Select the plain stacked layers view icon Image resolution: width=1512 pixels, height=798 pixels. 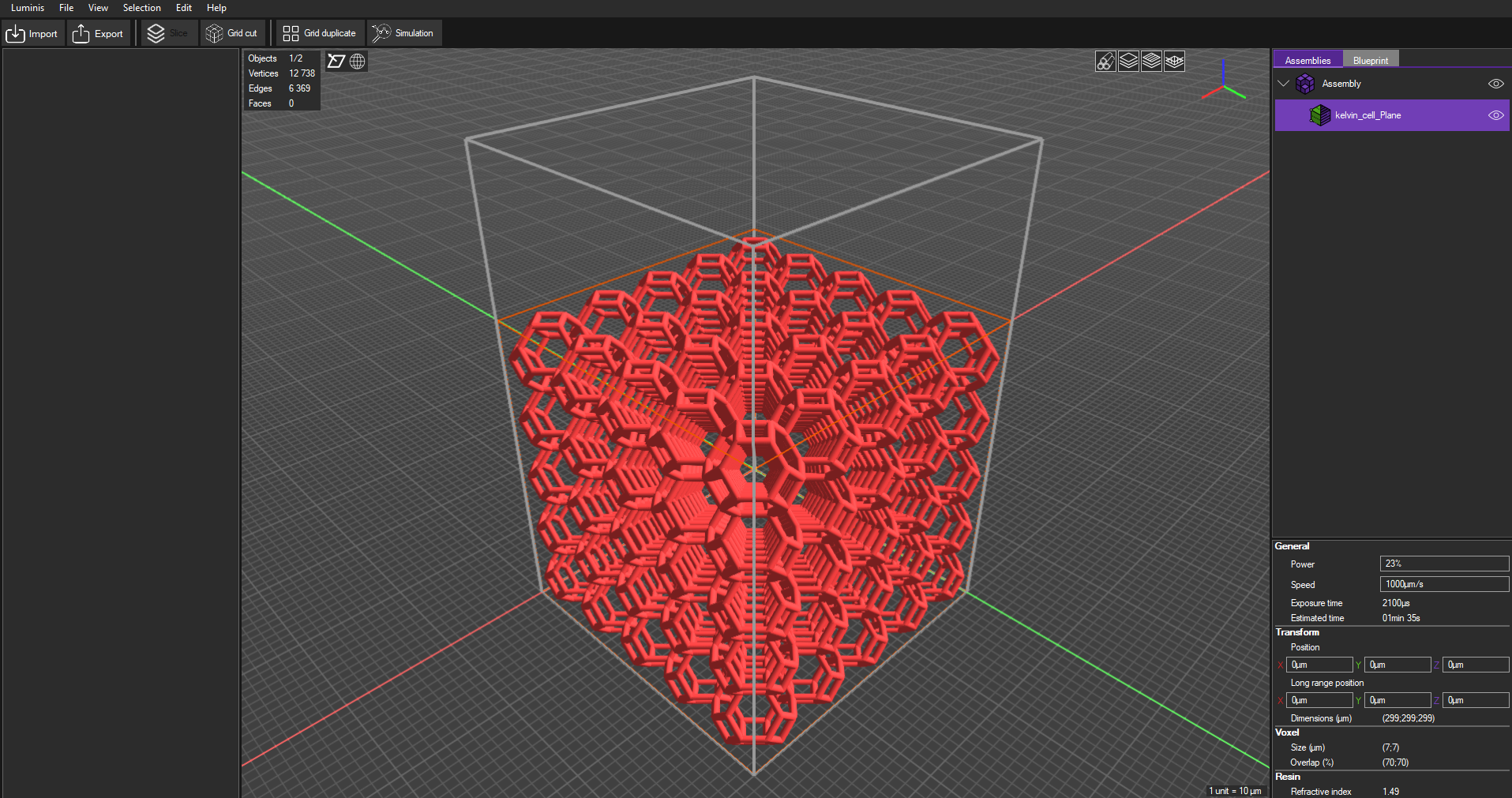point(1128,62)
